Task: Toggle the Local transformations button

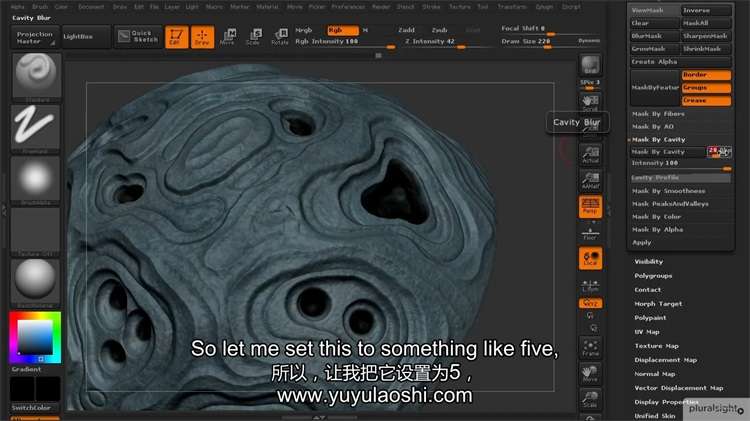Action: click(x=590, y=258)
